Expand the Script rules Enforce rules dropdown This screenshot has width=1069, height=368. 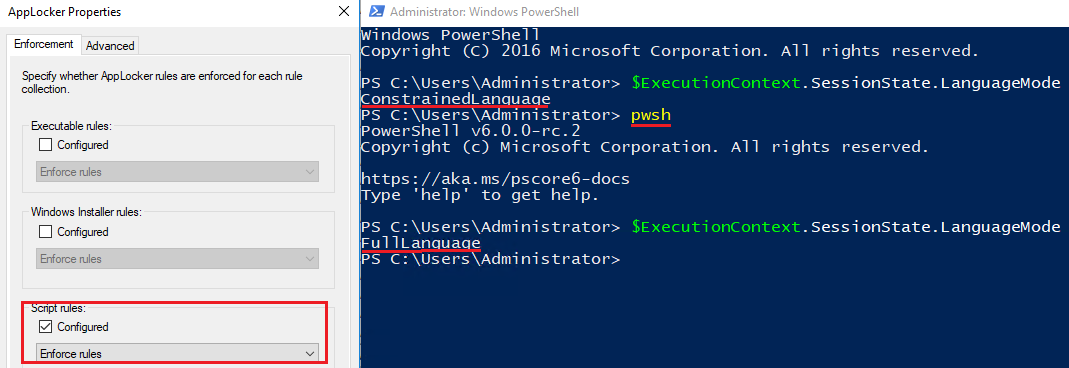coord(177,354)
